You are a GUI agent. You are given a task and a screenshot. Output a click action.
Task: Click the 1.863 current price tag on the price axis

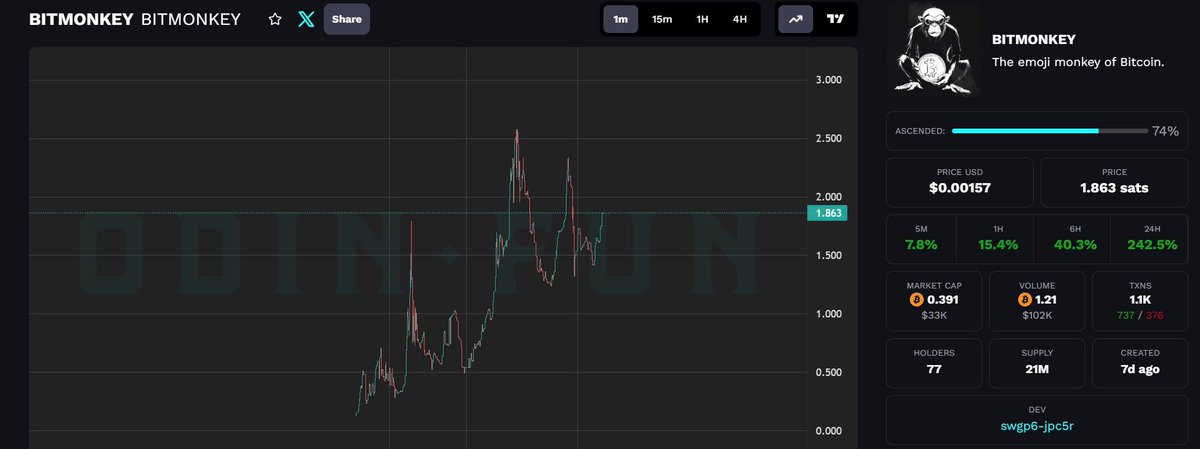pos(826,213)
